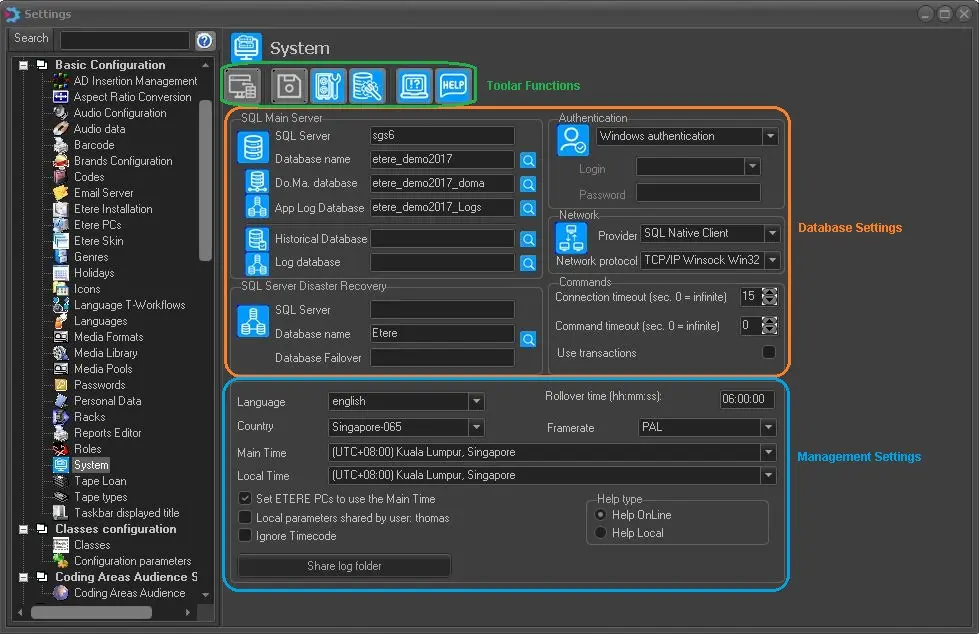Tick the Ignore Timecode checkbox

click(245, 536)
